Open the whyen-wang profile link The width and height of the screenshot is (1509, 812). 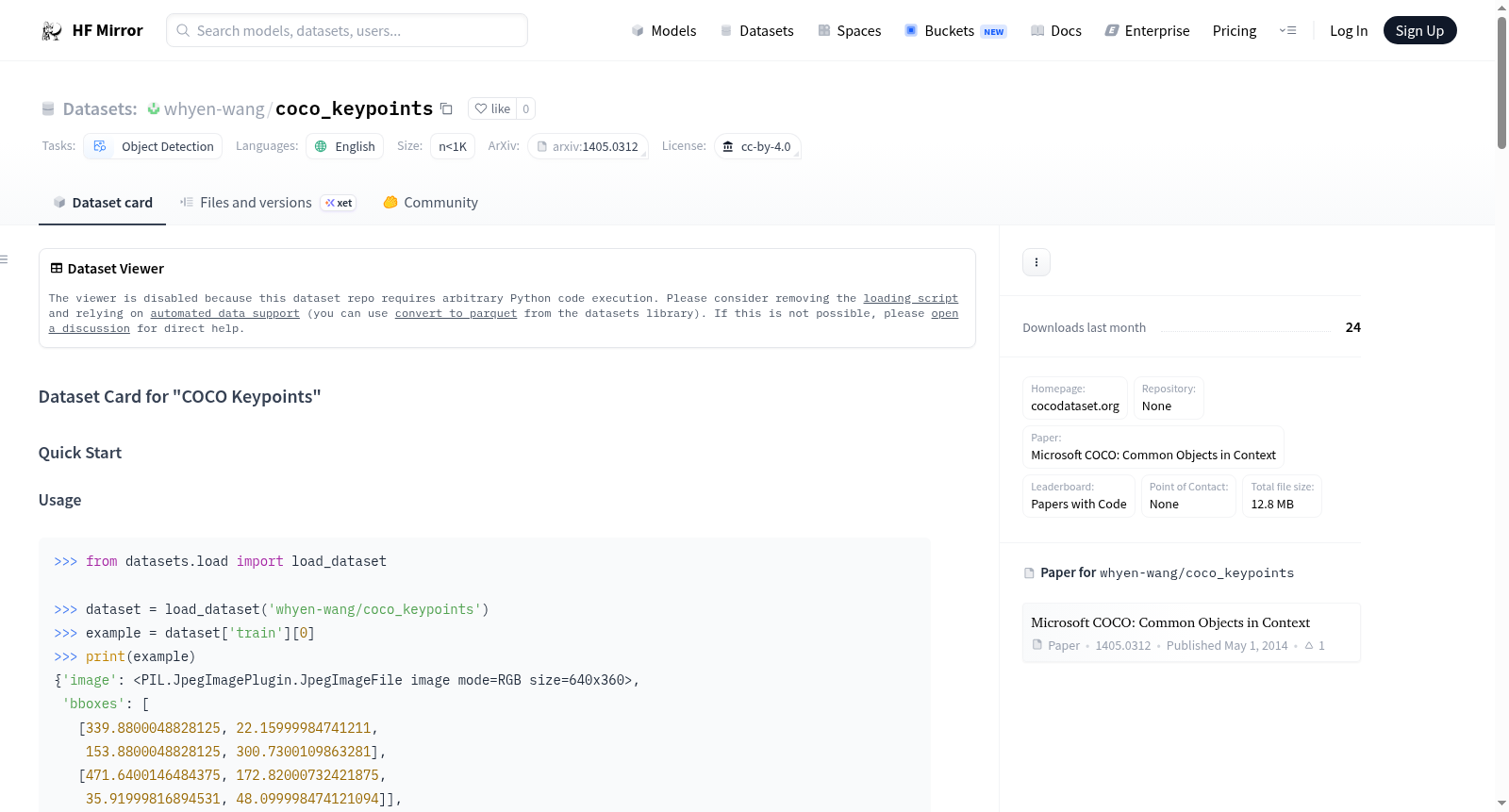point(214,109)
